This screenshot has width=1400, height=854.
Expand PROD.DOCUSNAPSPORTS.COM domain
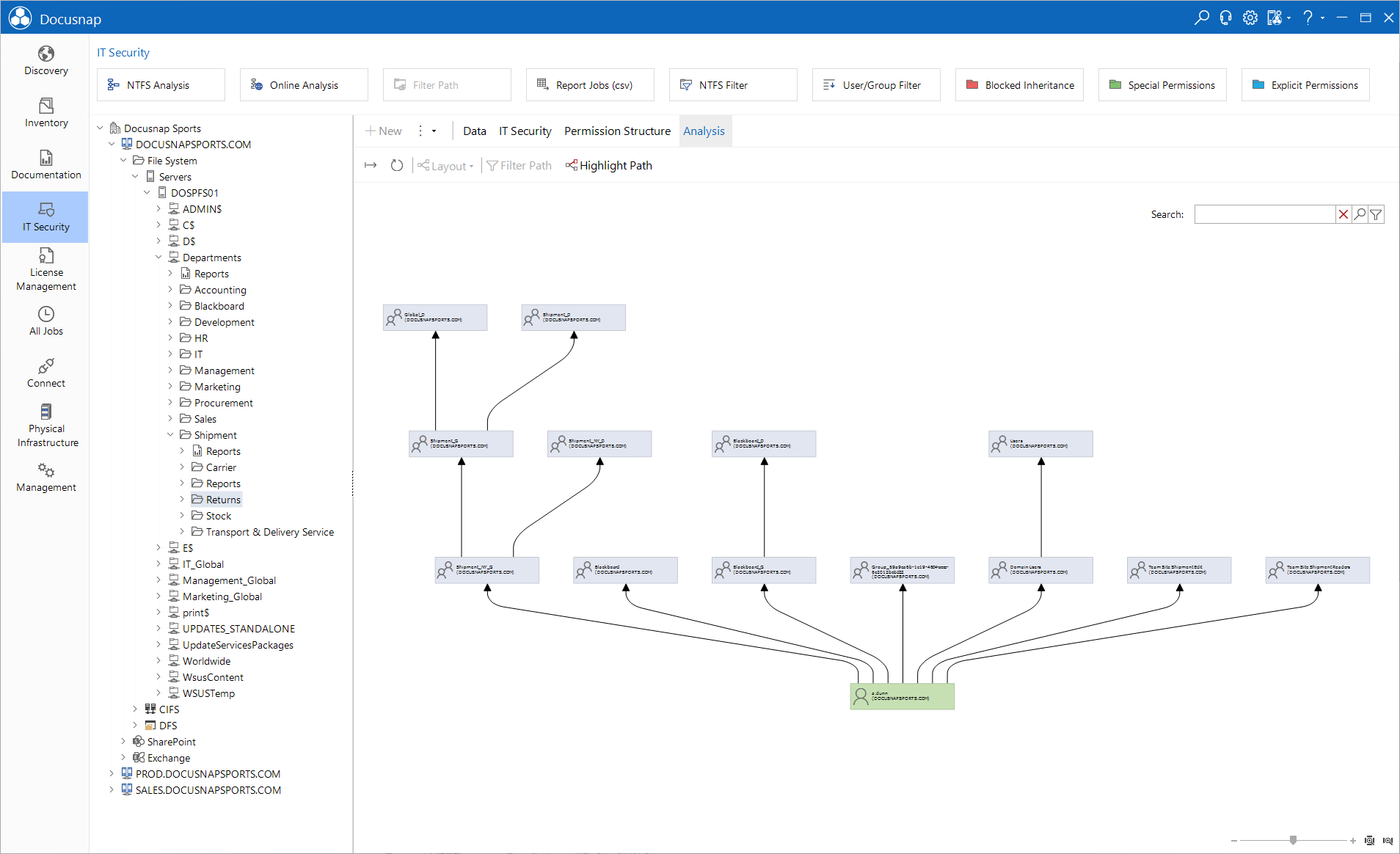(112, 773)
